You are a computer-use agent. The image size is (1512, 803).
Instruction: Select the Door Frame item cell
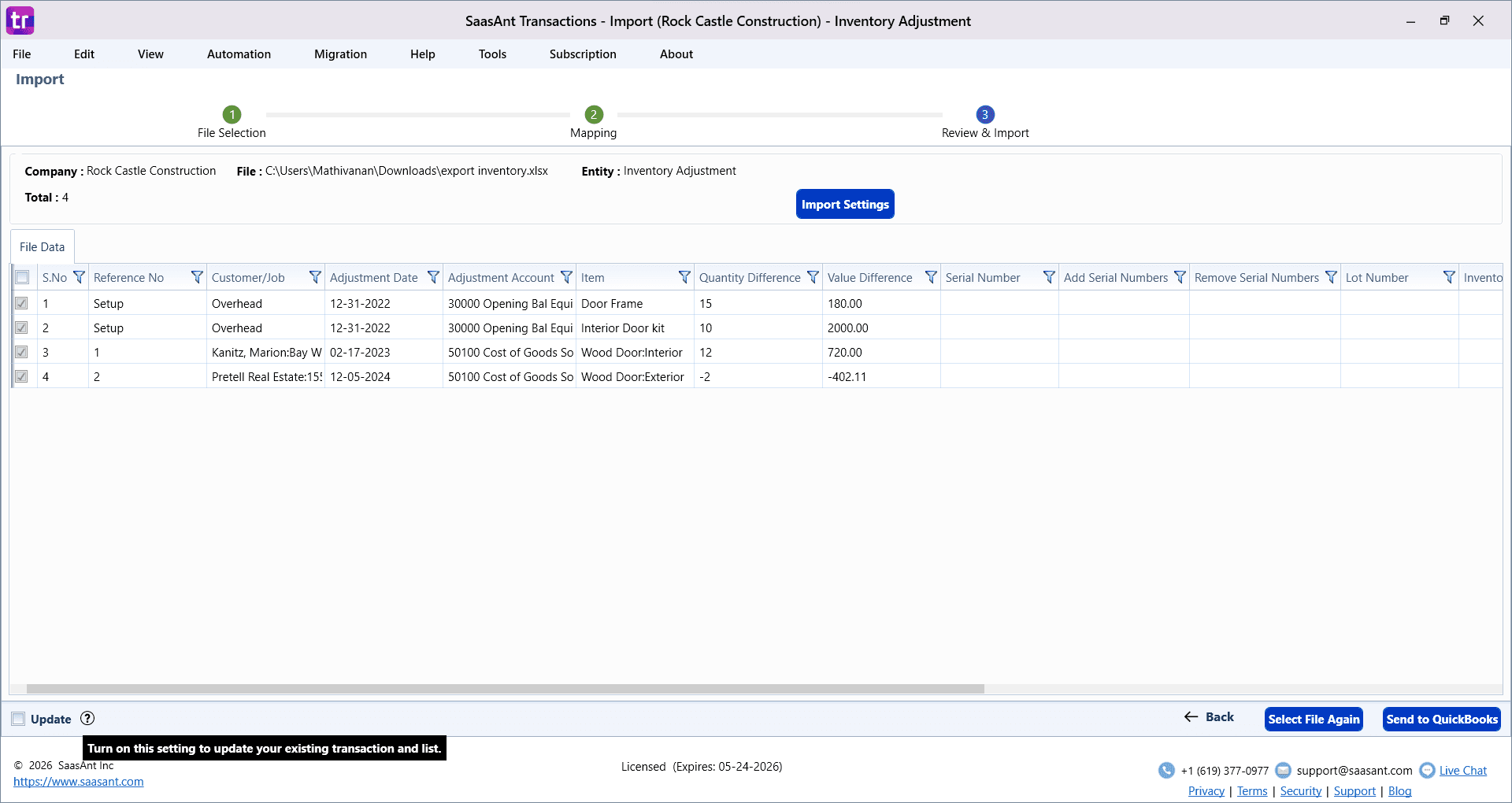[635, 303]
